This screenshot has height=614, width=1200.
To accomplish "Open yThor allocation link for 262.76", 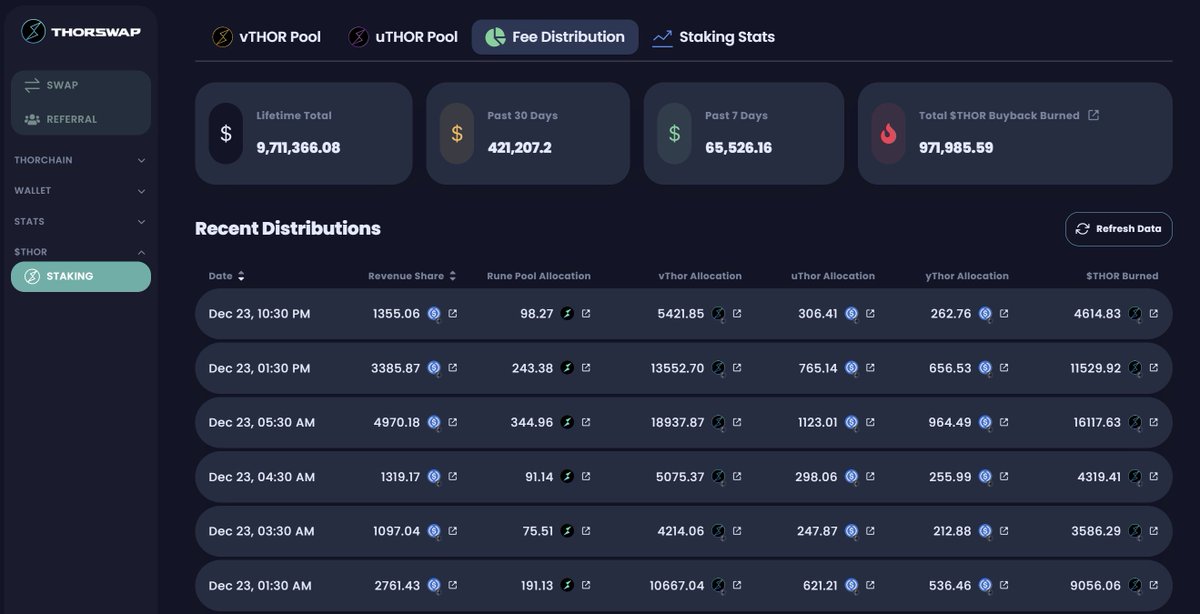I will (1004, 314).
